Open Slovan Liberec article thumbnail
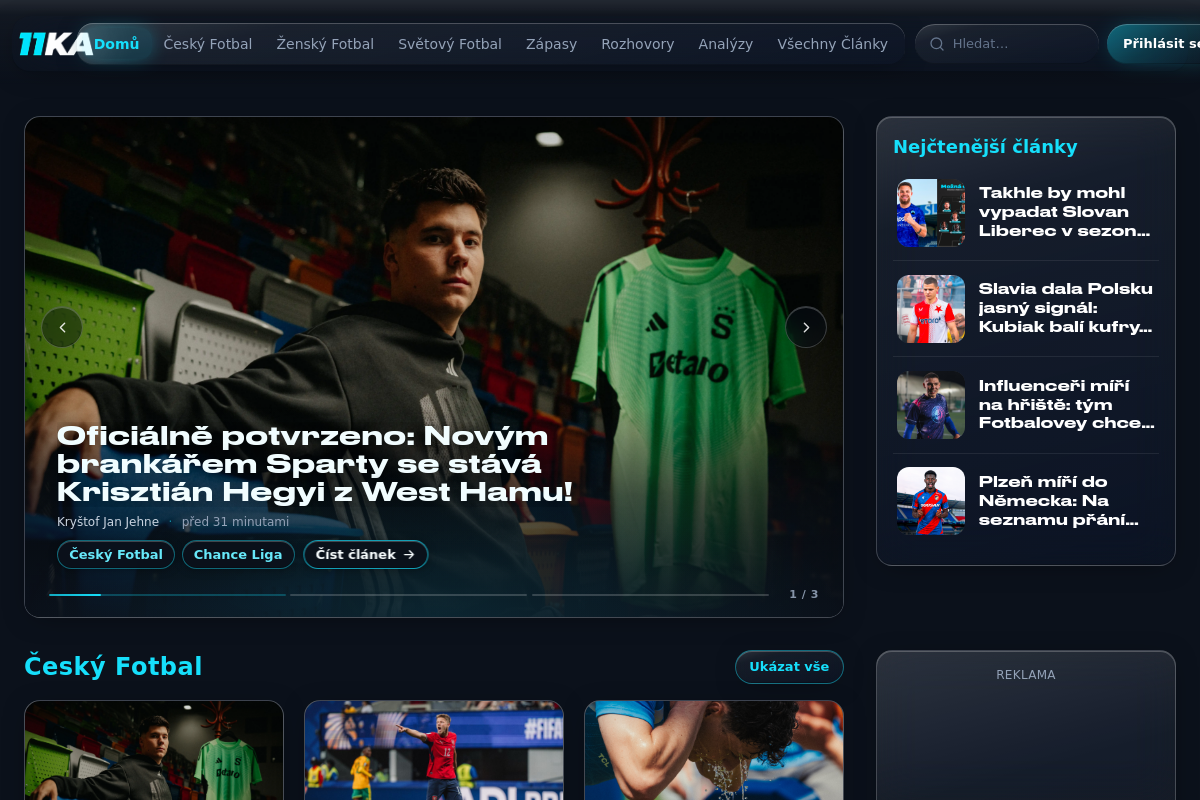The width and height of the screenshot is (1200, 800). [x=931, y=213]
